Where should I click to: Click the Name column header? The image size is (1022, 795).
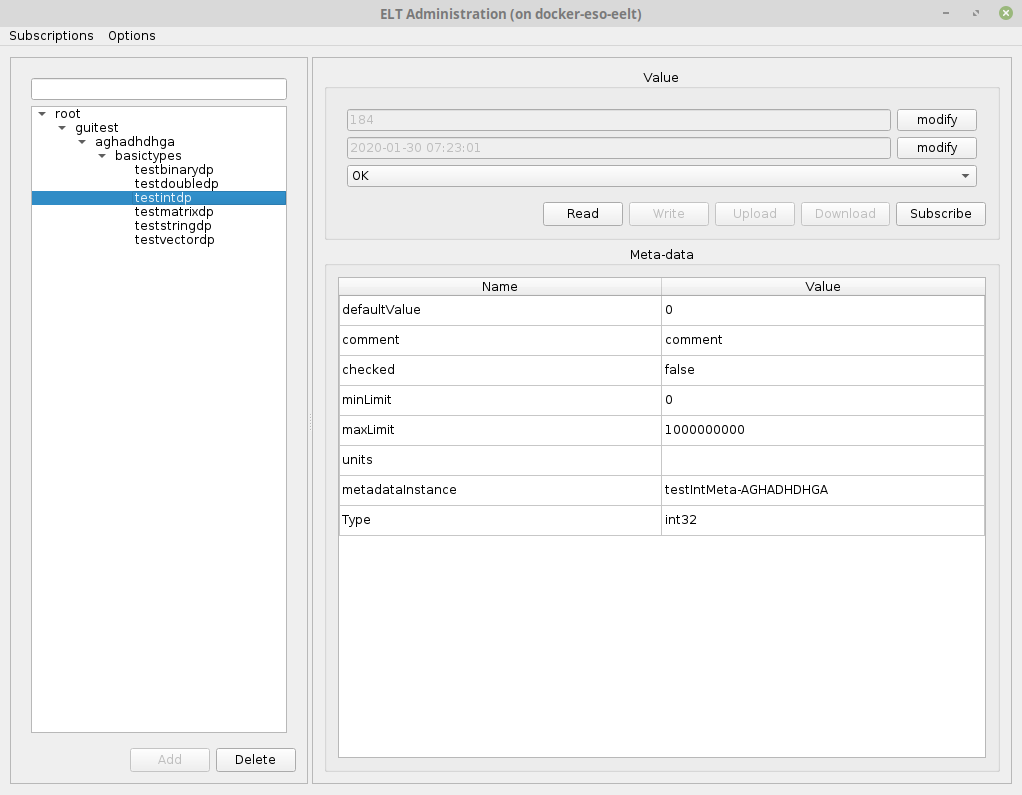tap(499, 287)
